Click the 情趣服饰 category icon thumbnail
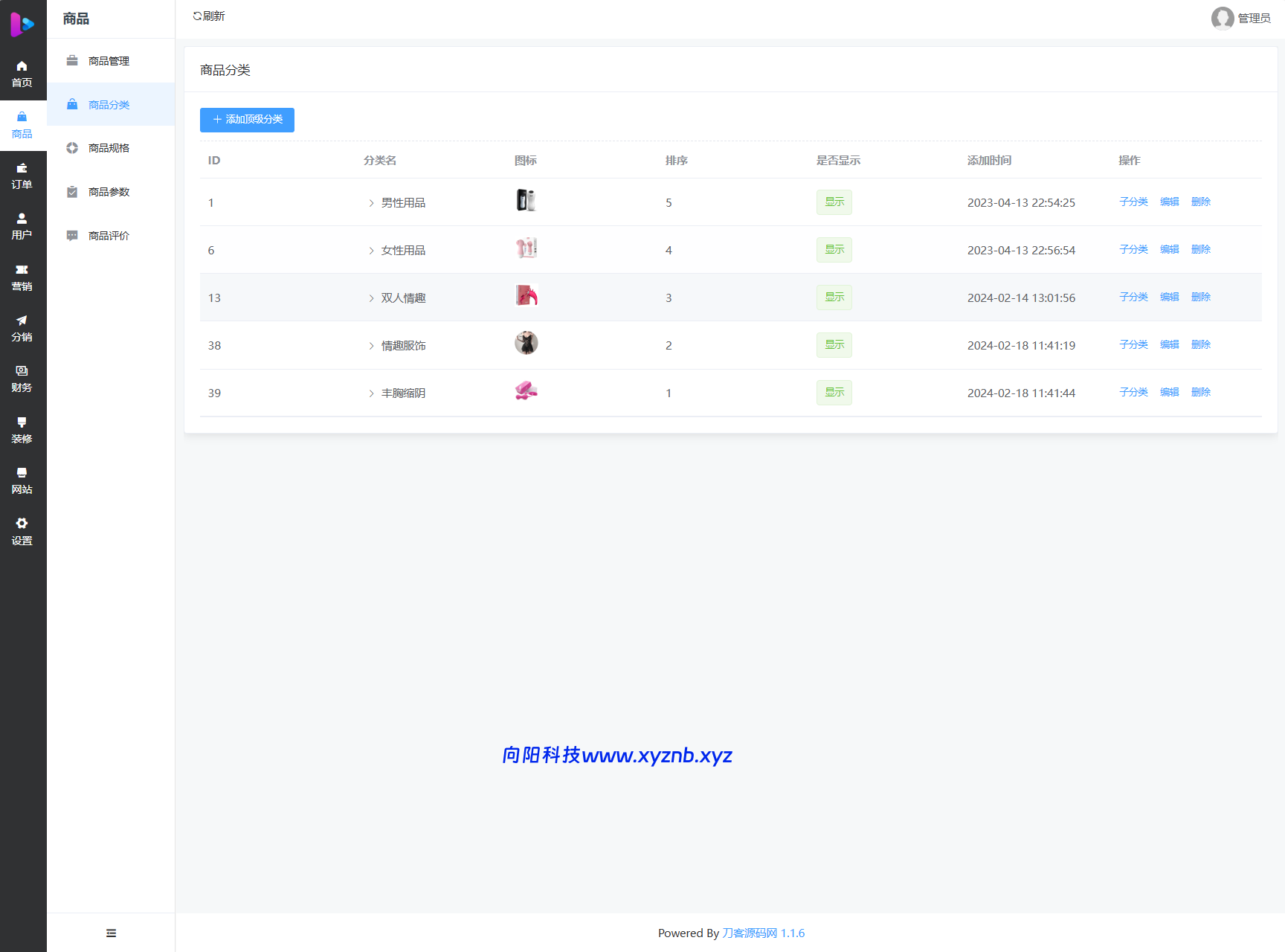This screenshot has height=952, width=1285. coord(526,343)
